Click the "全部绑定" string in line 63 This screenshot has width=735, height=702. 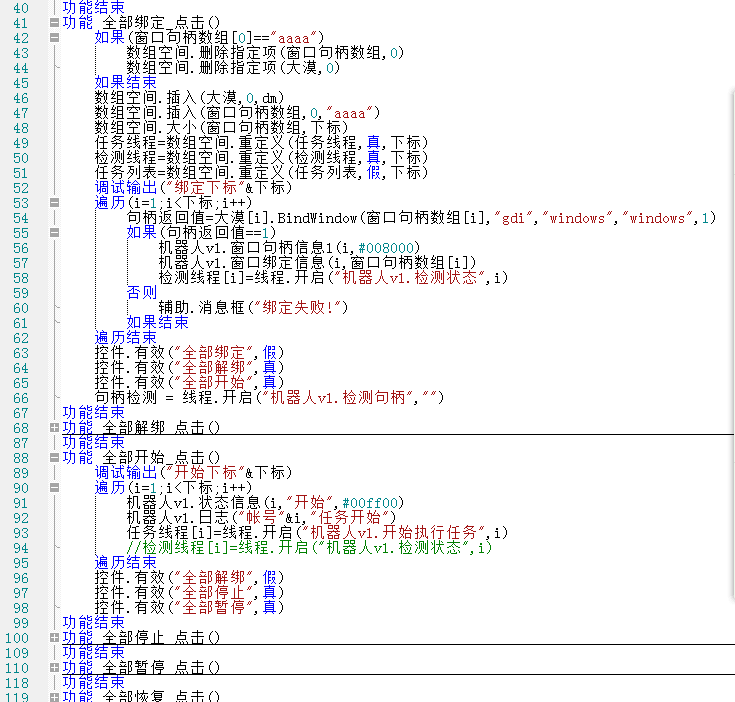coord(214,353)
